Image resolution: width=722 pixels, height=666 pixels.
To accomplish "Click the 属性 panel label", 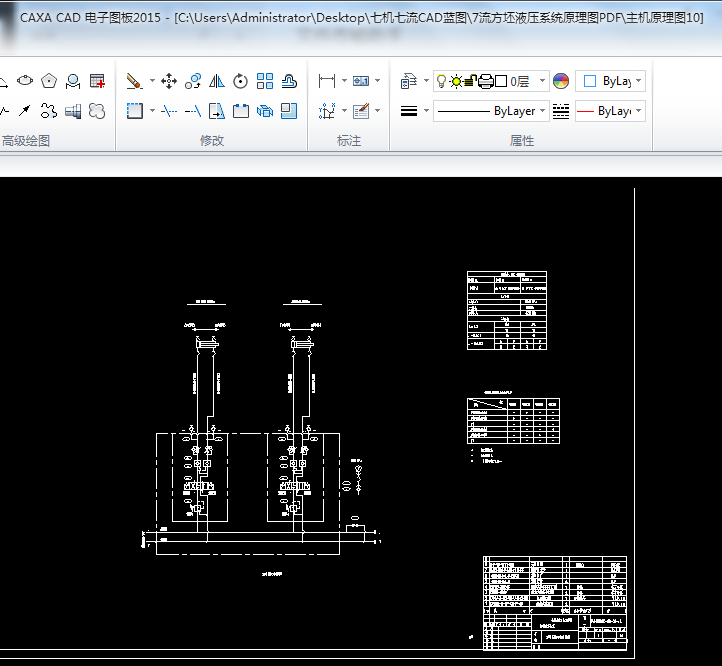I will (x=522, y=141).
